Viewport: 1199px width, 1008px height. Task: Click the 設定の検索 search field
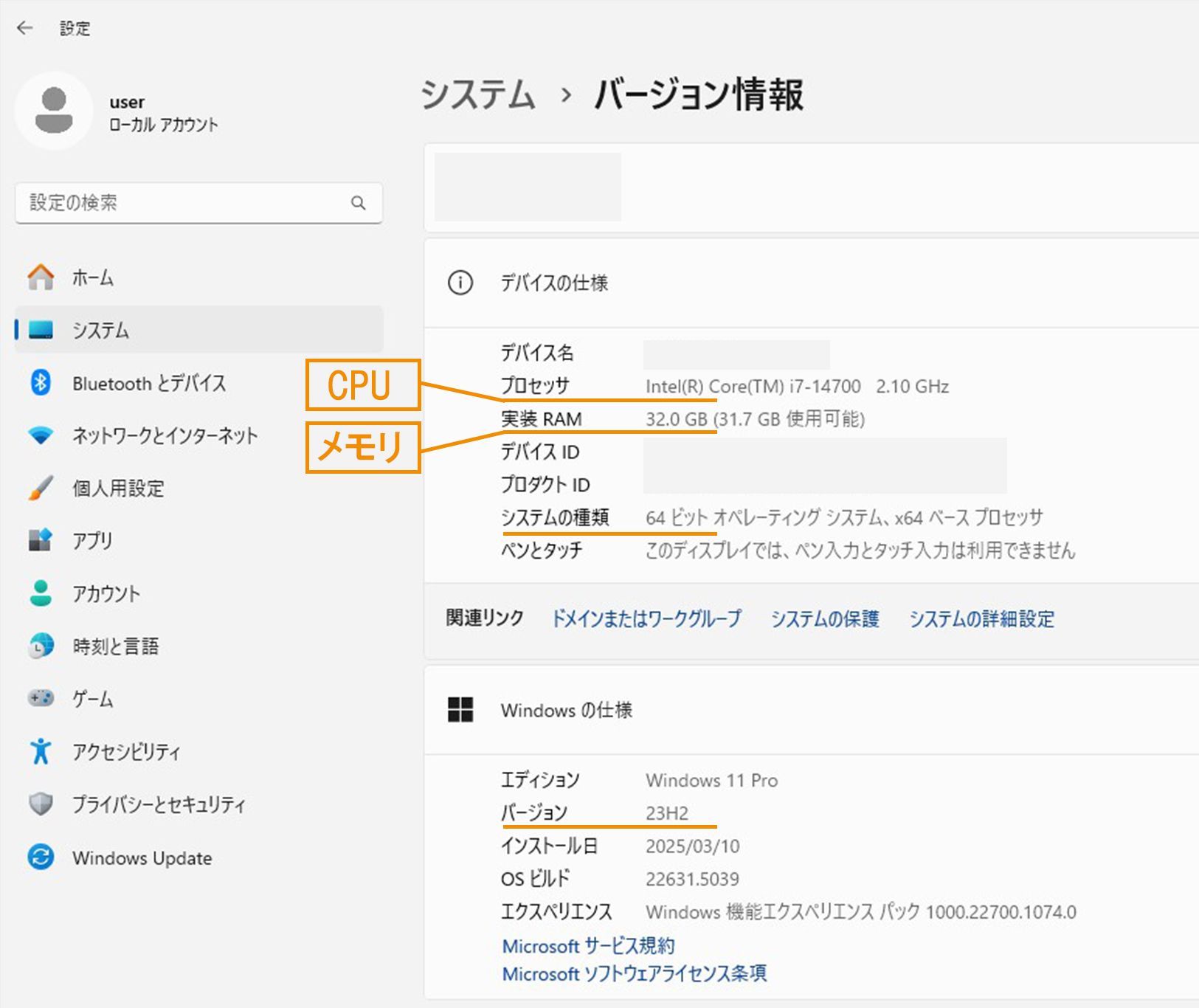(x=198, y=203)
